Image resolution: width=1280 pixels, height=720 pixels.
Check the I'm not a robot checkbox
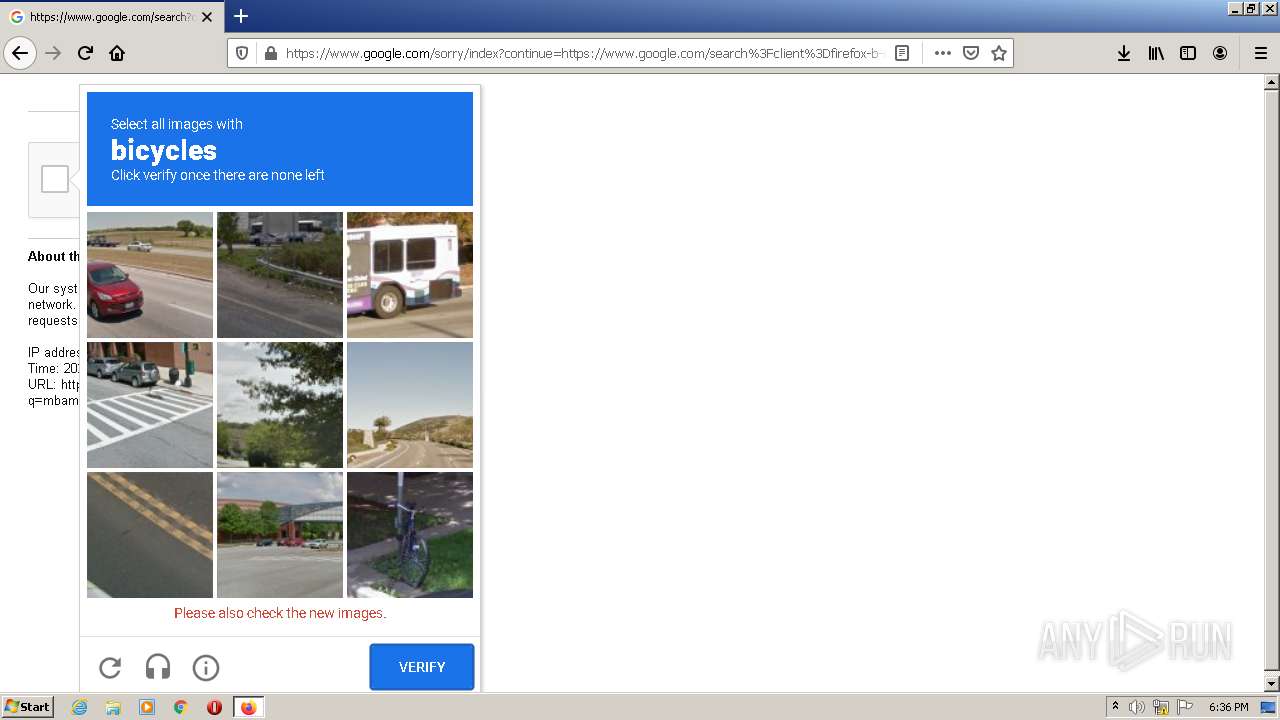pos(55,179)
